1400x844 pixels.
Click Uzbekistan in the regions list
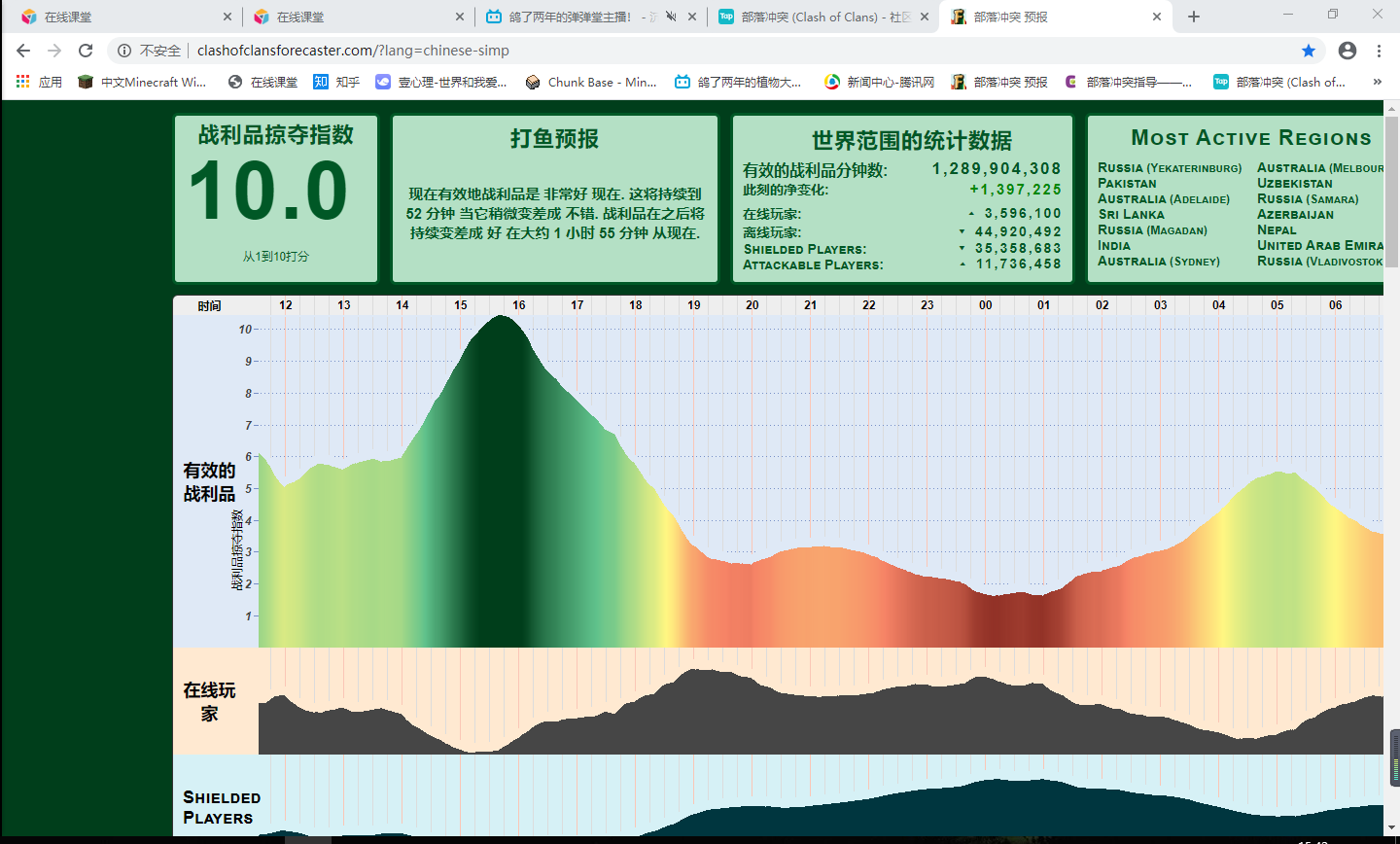pos(1295,183)
